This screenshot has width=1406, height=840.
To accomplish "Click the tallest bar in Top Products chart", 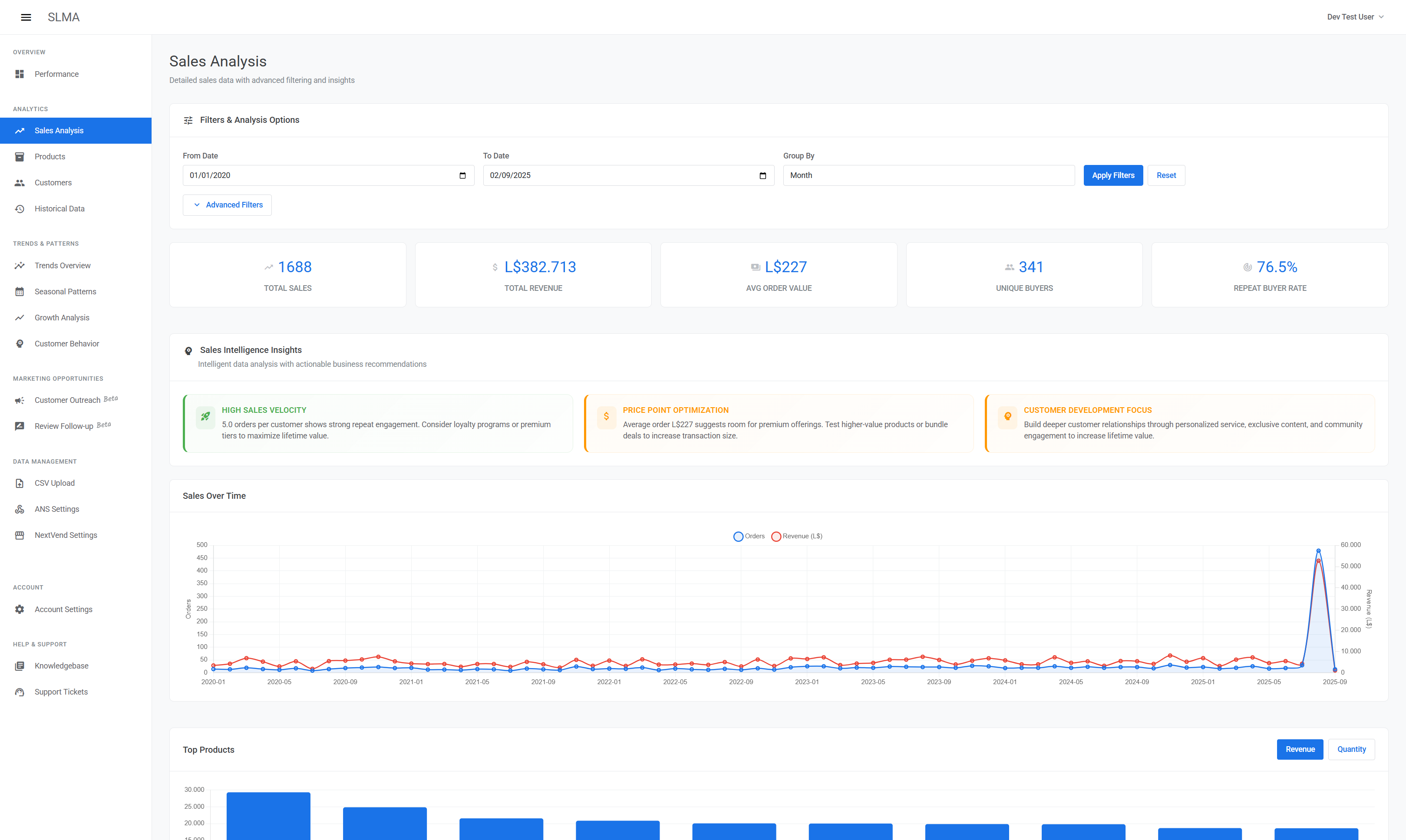I will point(268,816).
